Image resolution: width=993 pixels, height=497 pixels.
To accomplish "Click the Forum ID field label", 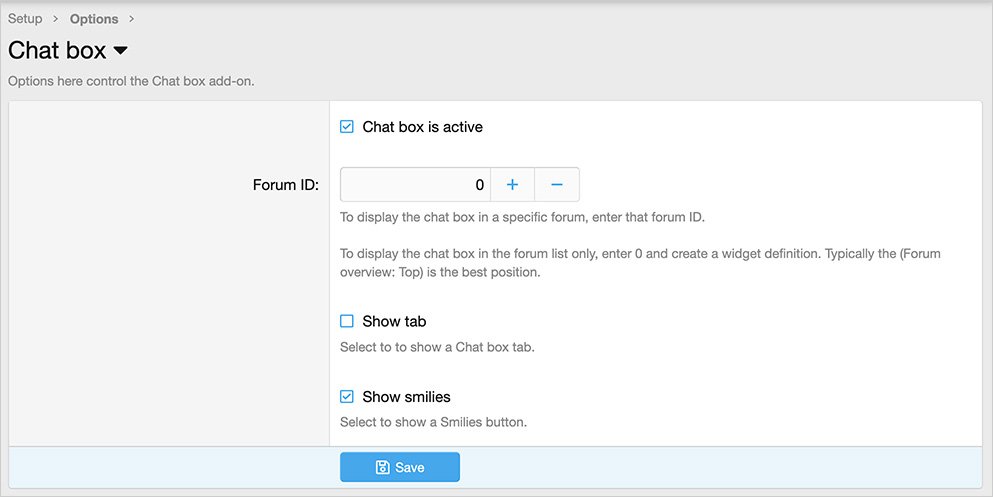I will (285, 185).
